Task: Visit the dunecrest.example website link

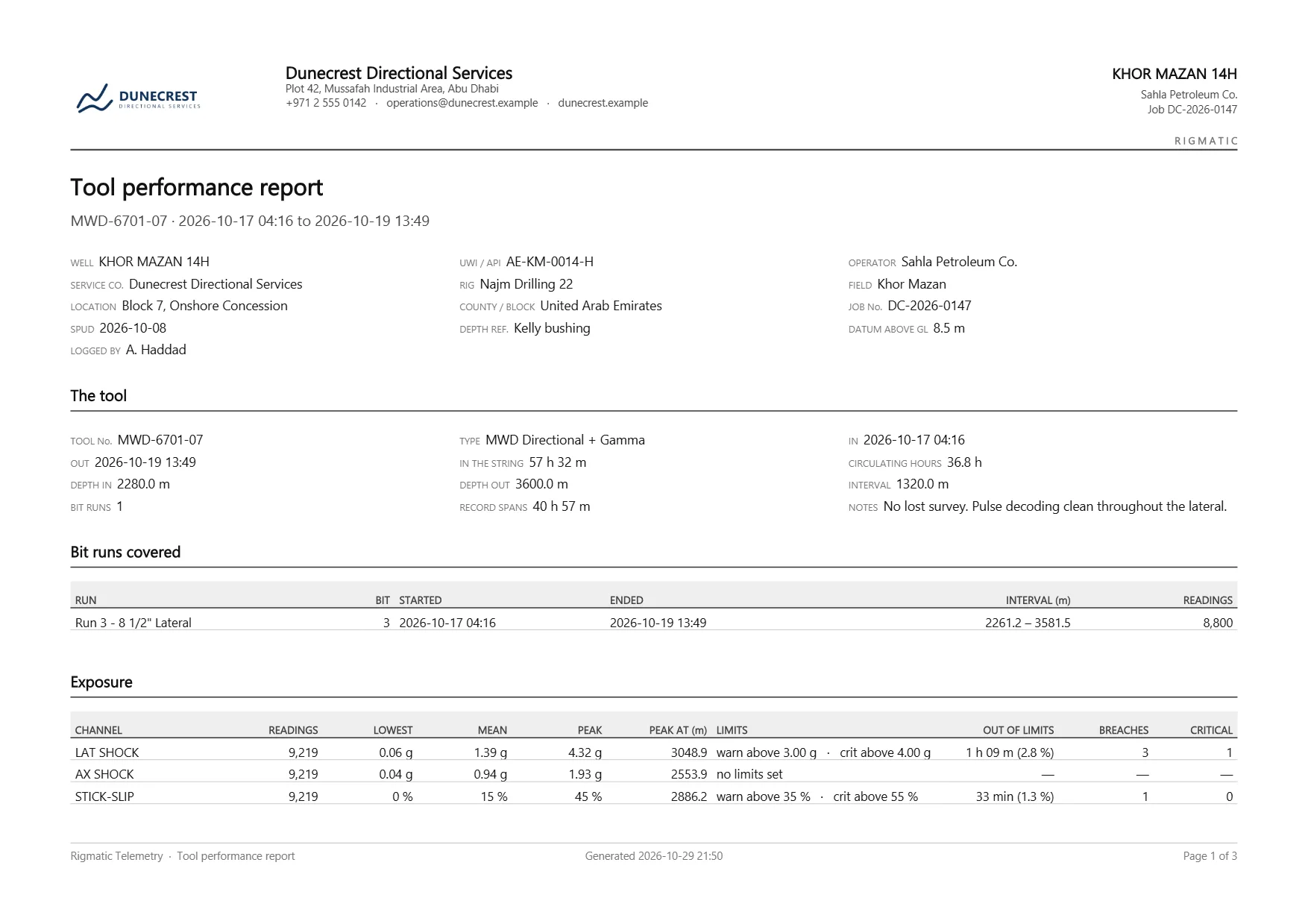Action: (603, 103)
